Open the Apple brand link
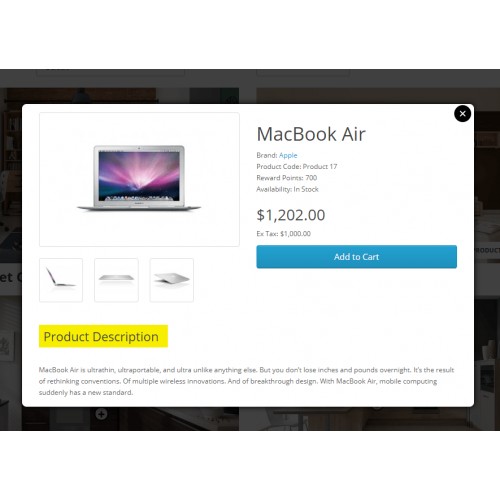The width and height of the screenshot is (500, 500). (x=288, y=155)
